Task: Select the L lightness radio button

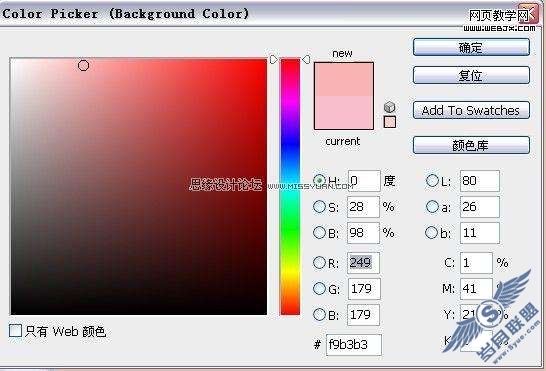Action: click(432, 180)
